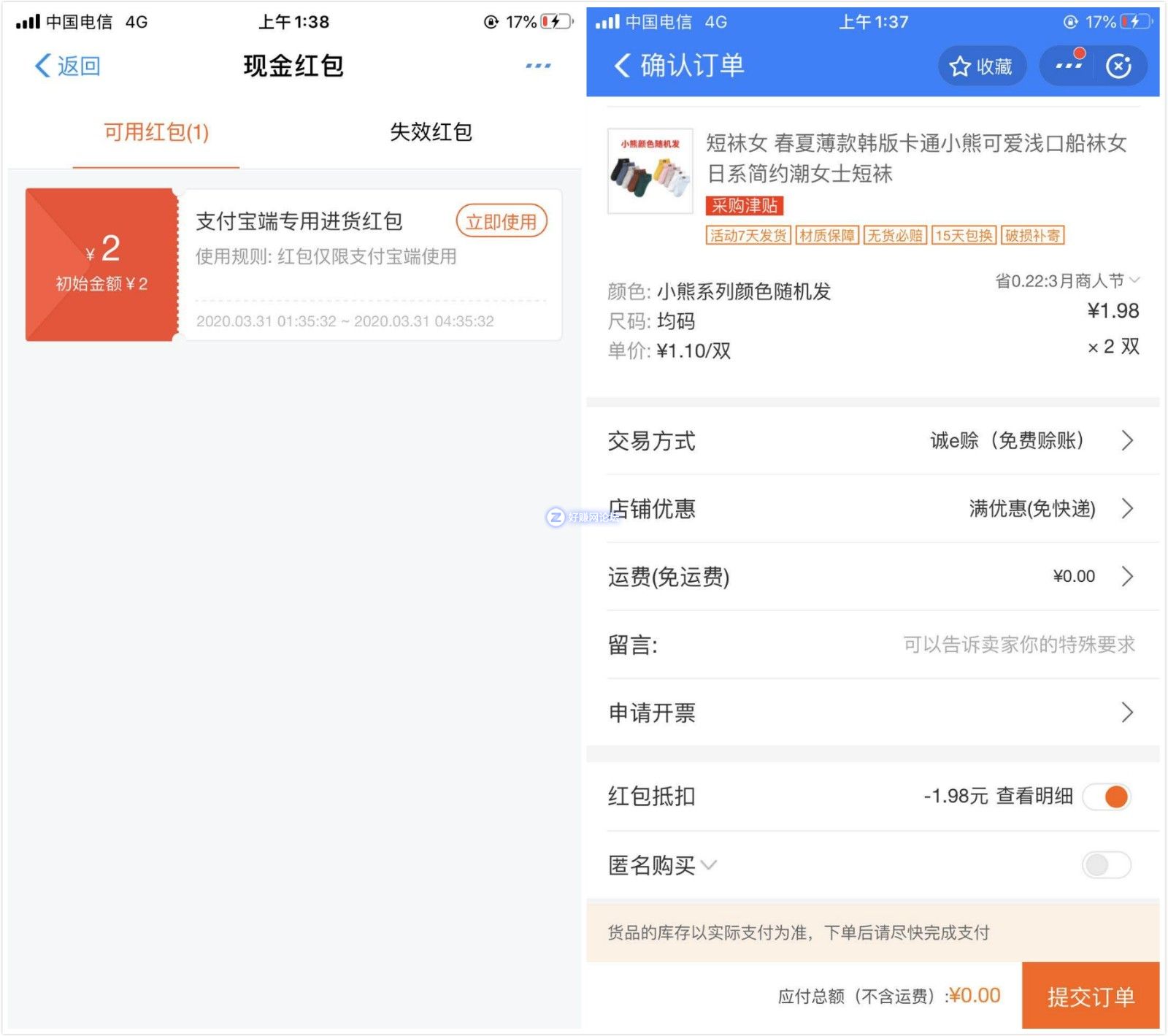
Task: Click 查看明细 link for red packet
Action: click(x=1034, y=796)
